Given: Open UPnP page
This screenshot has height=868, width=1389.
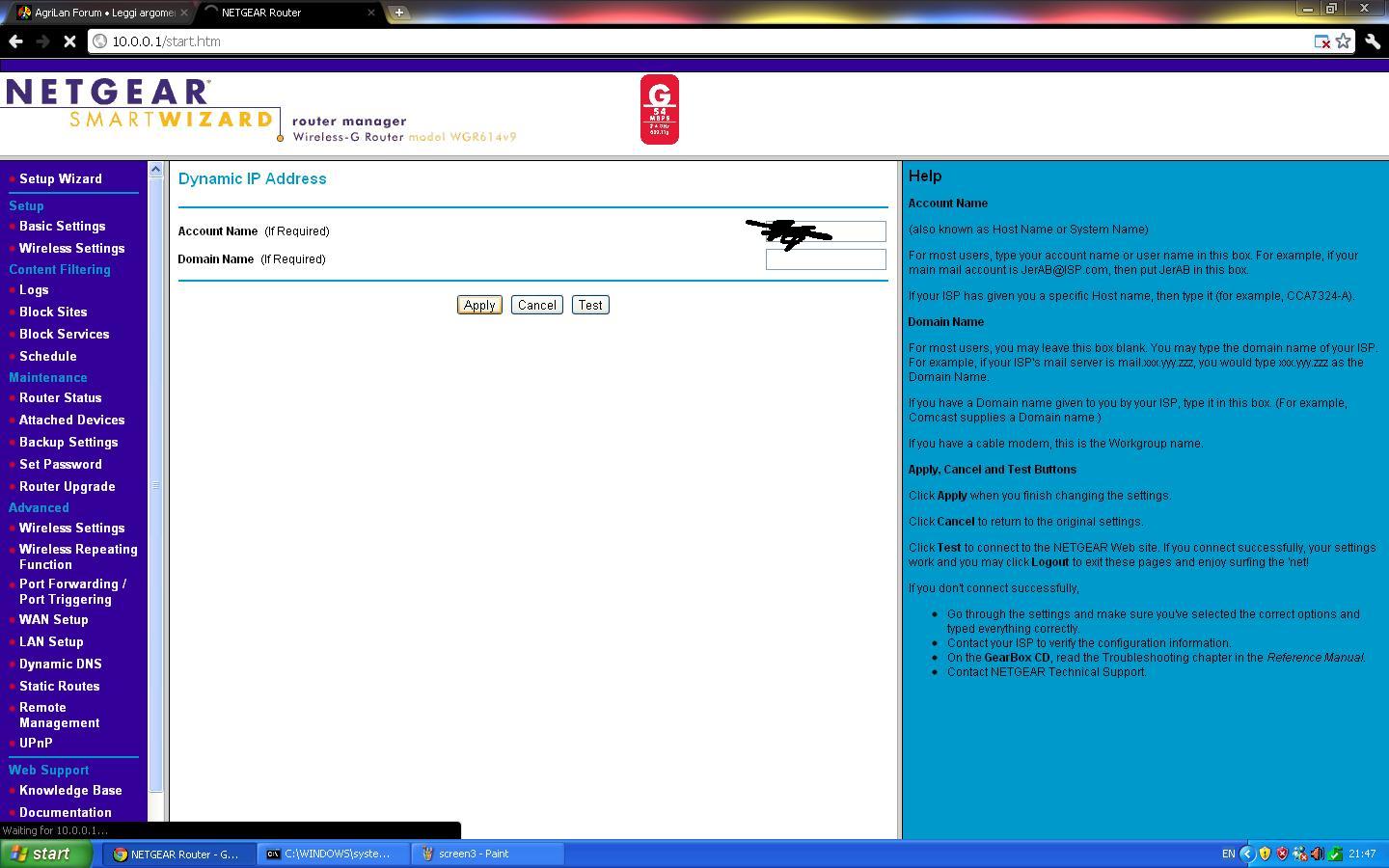Looking at the screenshot, I should pos(36,743).
